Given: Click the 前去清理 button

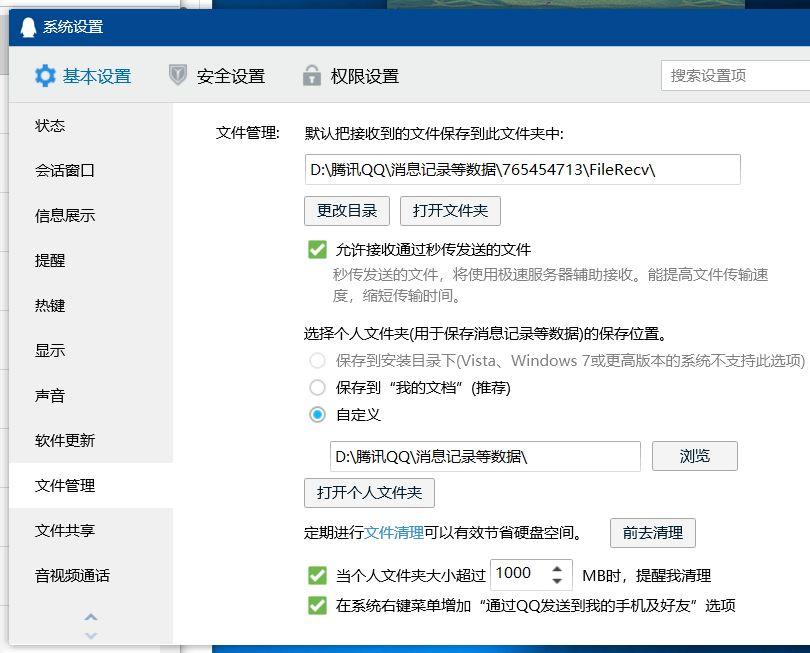Looking at the screenshot, I should (653, 533).
